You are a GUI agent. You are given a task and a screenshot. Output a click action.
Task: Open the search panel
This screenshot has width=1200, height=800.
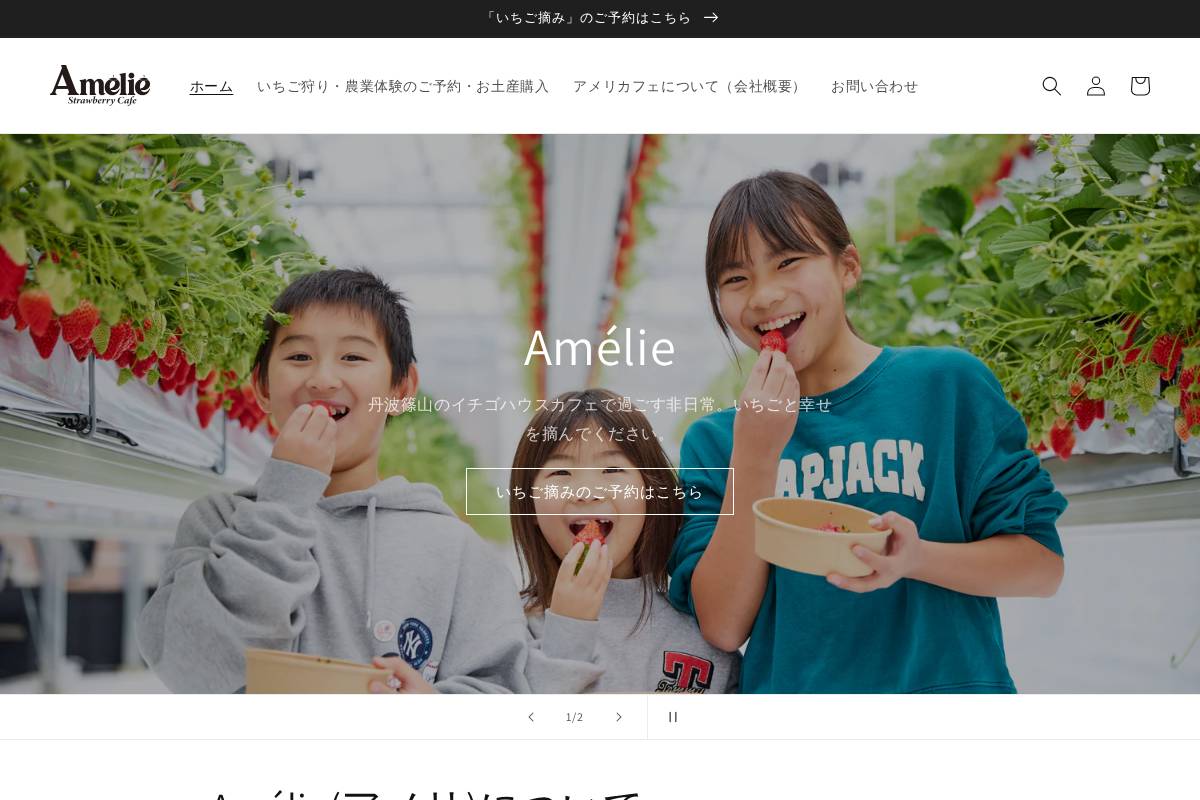click(x=1052, y=86)
